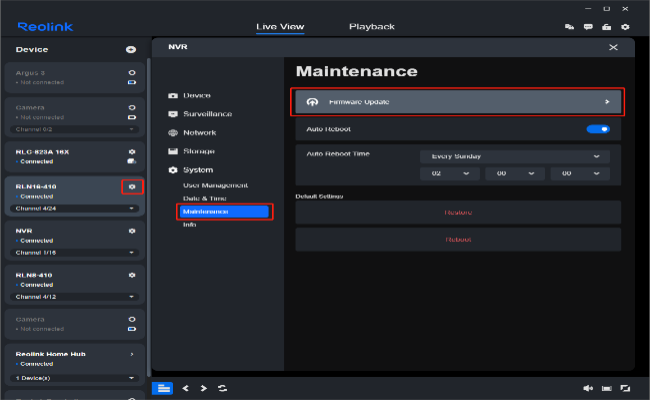The width and height of the screenshot is (650, 400).
Task: Mute audio using bottom speaker icon
Action: (588, 388)
